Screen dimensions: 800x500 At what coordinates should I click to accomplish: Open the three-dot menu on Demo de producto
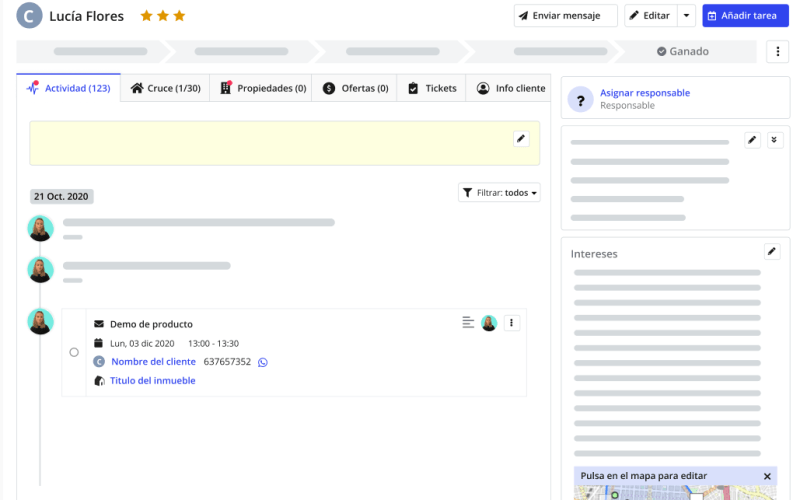click(512, 323)
